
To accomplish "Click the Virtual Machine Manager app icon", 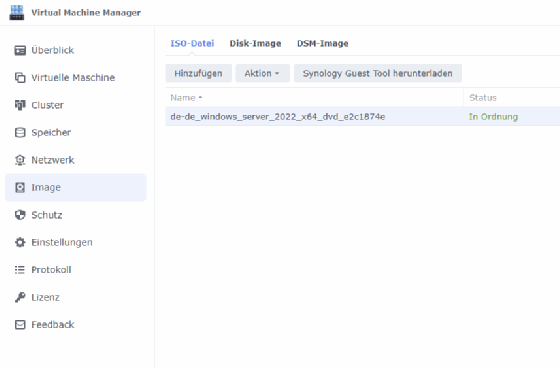I will click(16, 13).
